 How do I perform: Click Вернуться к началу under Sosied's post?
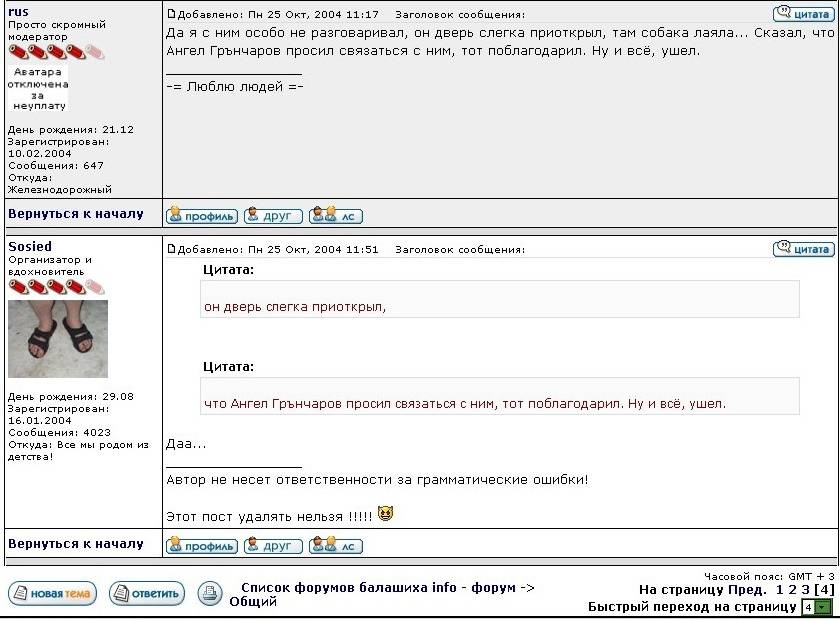(x=76, y=544)
